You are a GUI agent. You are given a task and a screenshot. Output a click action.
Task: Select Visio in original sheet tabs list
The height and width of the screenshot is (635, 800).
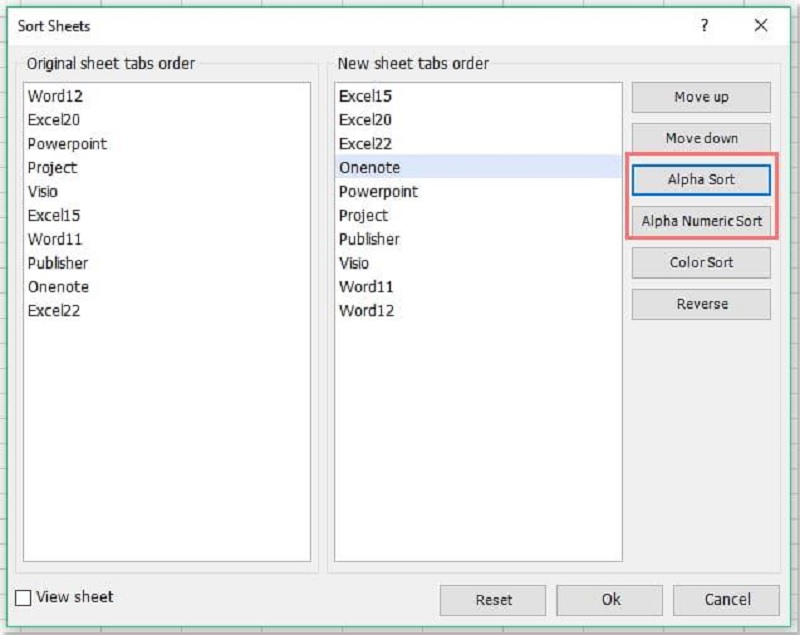click(x=43, y=191)
